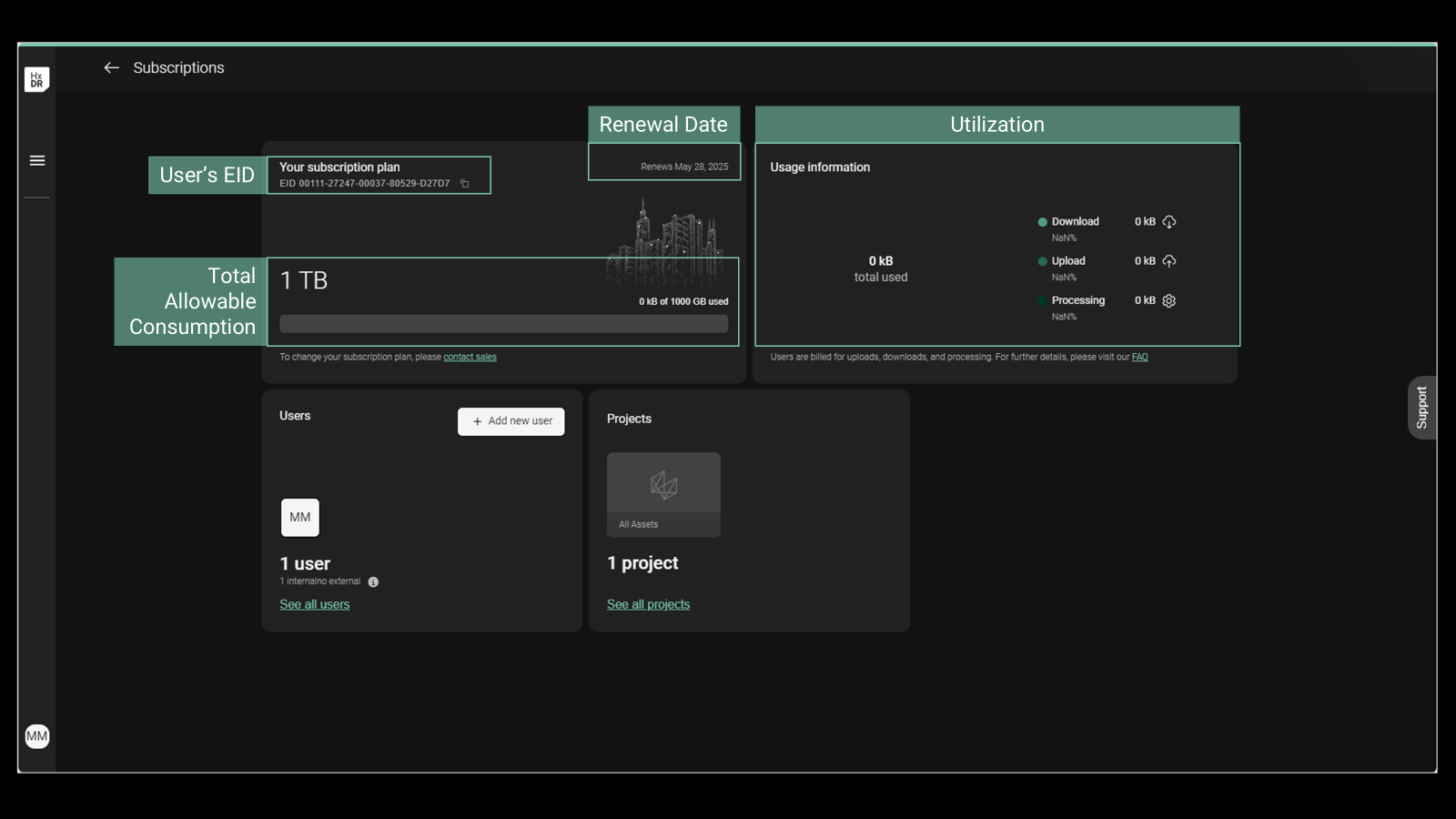Go back using the arrow icon
1456x819 pixels.
tap(111, 68)
